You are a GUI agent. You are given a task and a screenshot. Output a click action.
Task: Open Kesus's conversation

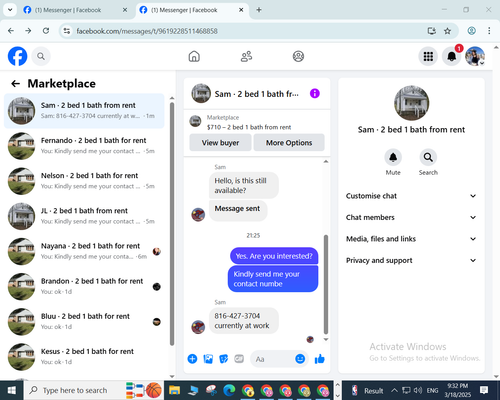point(84,357)
